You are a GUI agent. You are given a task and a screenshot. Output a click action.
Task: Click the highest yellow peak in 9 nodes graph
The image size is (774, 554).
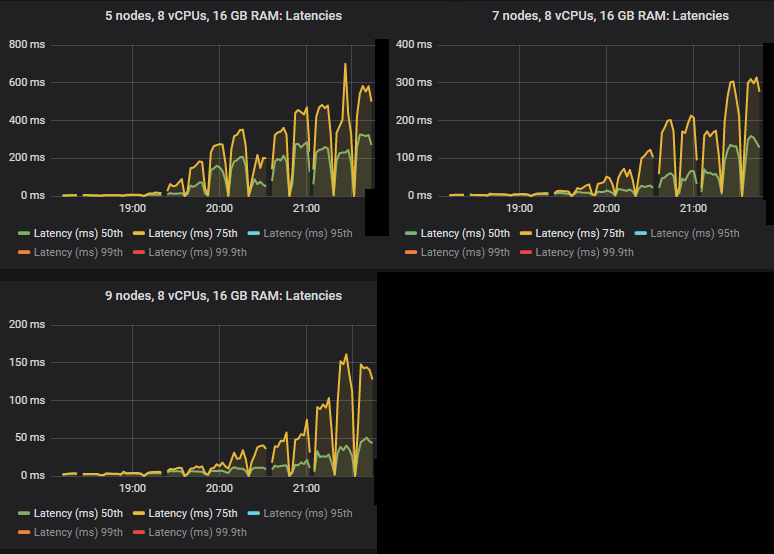click(x=346, y=355)
